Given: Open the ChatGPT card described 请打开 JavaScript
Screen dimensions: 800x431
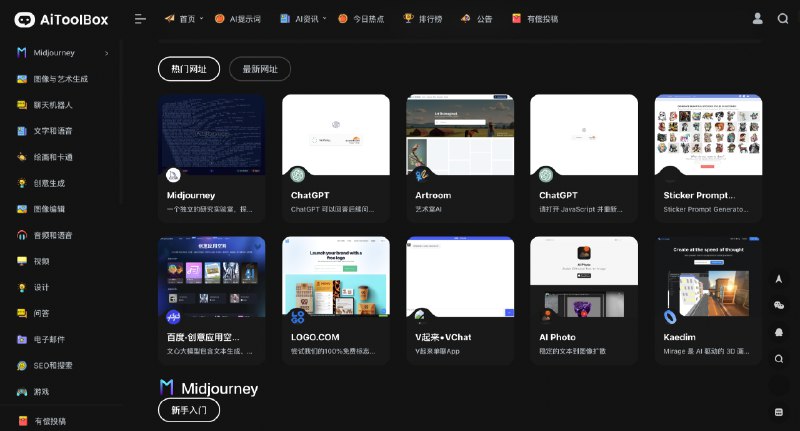Looking at the screenshot, I should click(x=584, y=158).
